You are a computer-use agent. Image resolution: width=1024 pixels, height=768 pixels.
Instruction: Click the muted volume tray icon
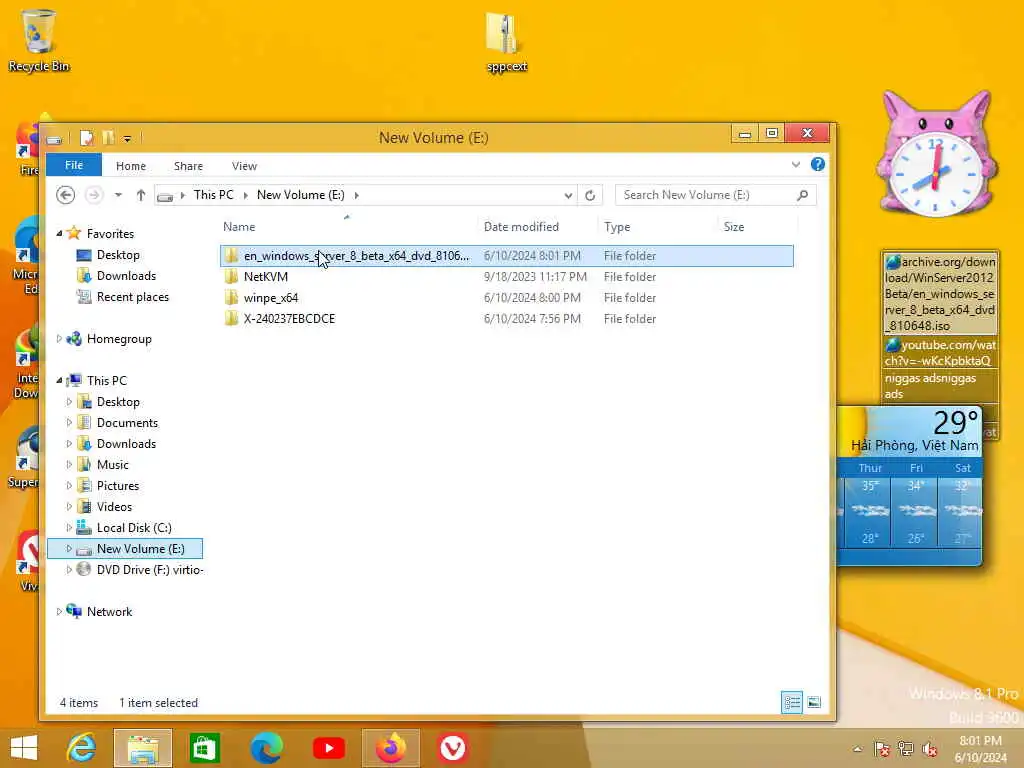[x=929, y=749]
